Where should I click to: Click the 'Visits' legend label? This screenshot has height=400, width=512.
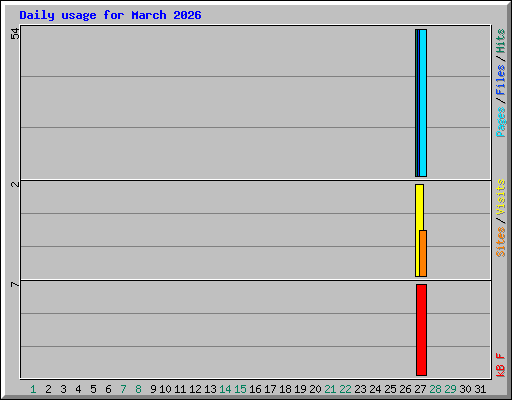[501, 197]
